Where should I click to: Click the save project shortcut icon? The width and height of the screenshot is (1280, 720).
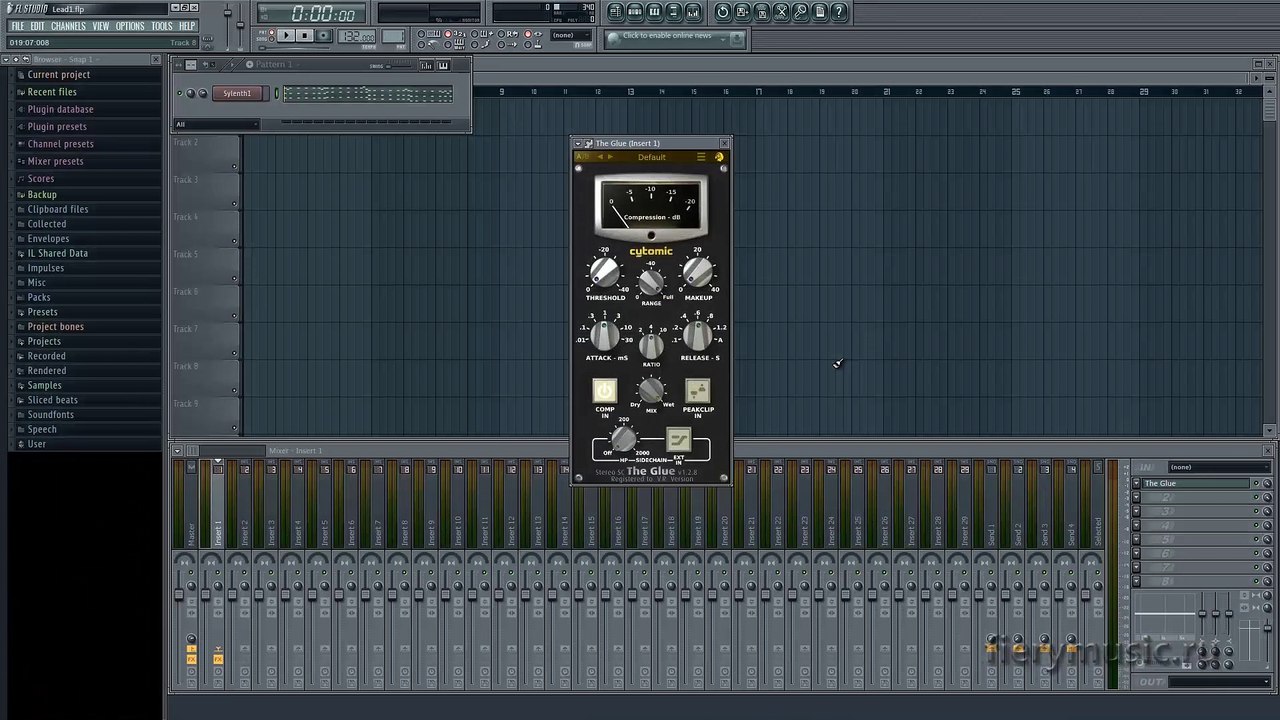coord(742,12)
